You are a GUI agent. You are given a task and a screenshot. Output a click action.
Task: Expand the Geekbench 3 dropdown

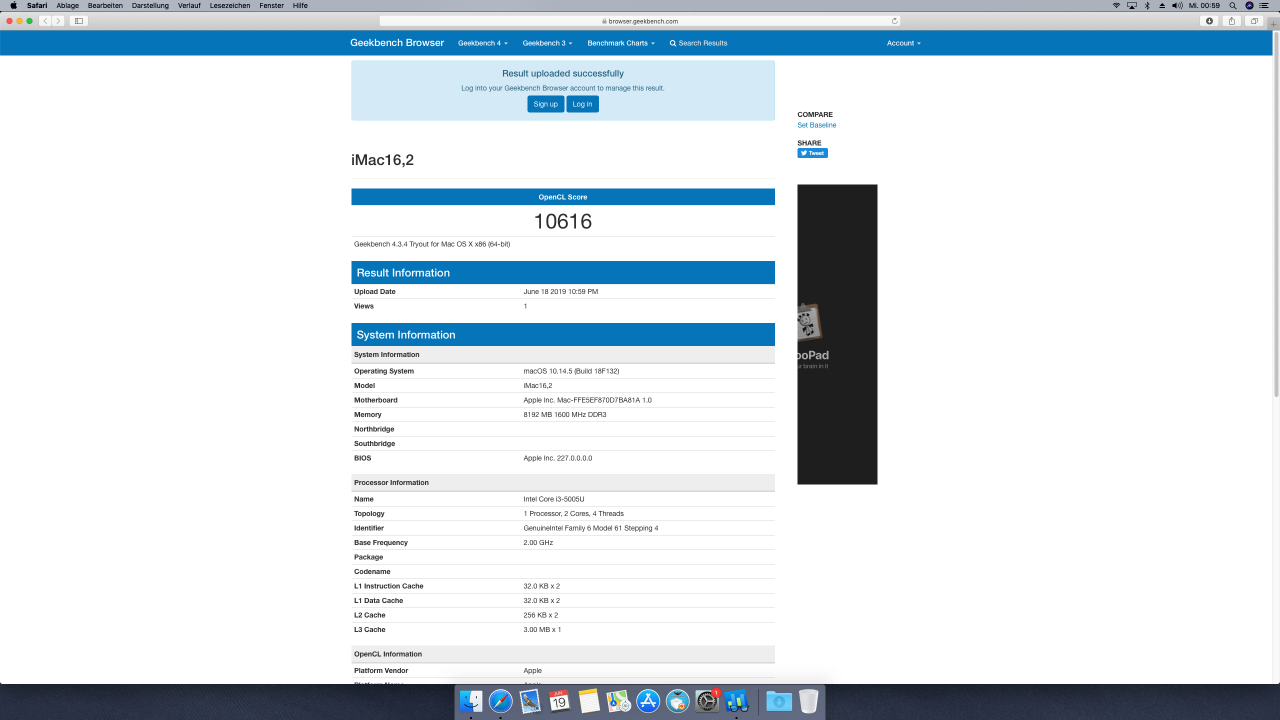pyautogui.click(x=547, y=43)
